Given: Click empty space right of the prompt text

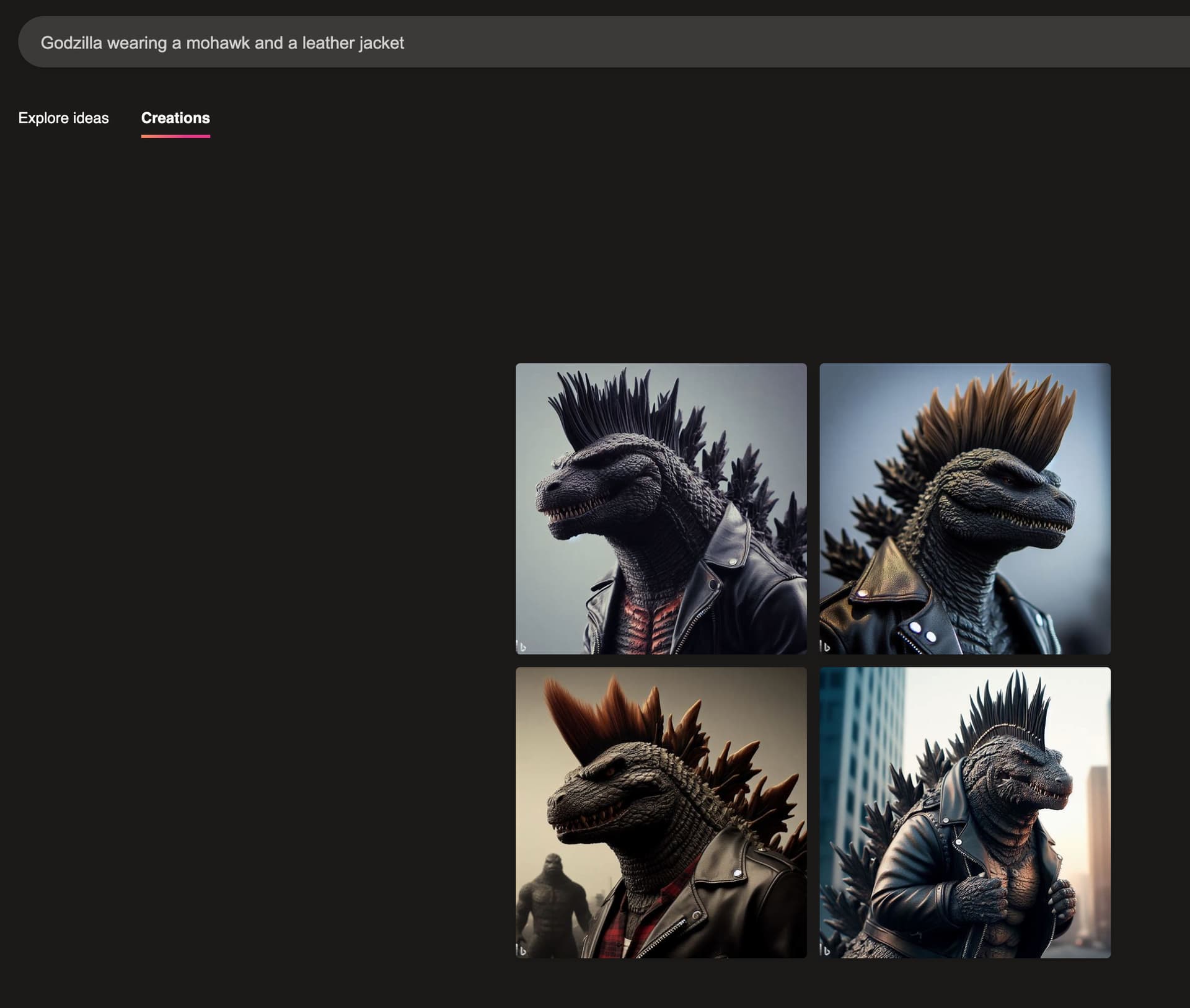Looking at the screenshot, I should (744, 42).
